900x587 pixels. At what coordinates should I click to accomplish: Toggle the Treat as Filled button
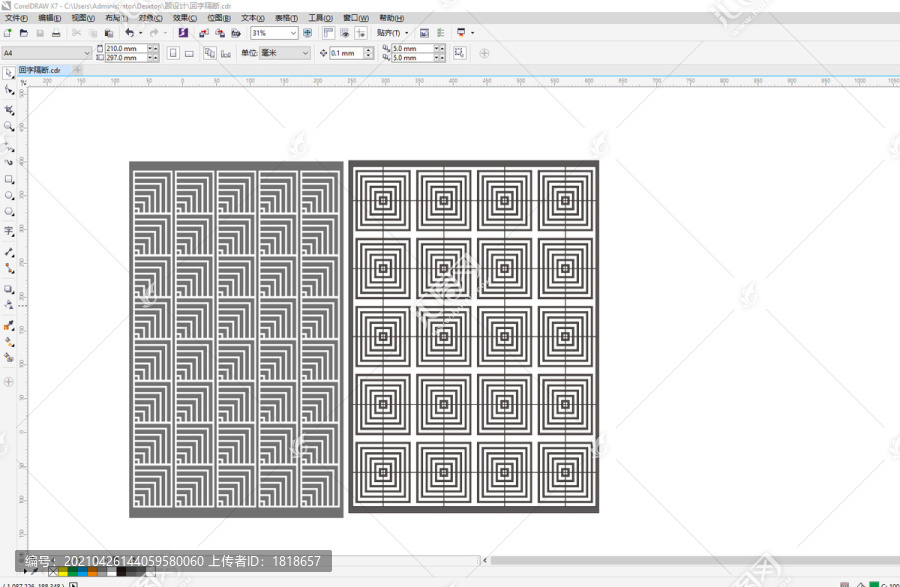pyautogui.click(x=459, y=53)
